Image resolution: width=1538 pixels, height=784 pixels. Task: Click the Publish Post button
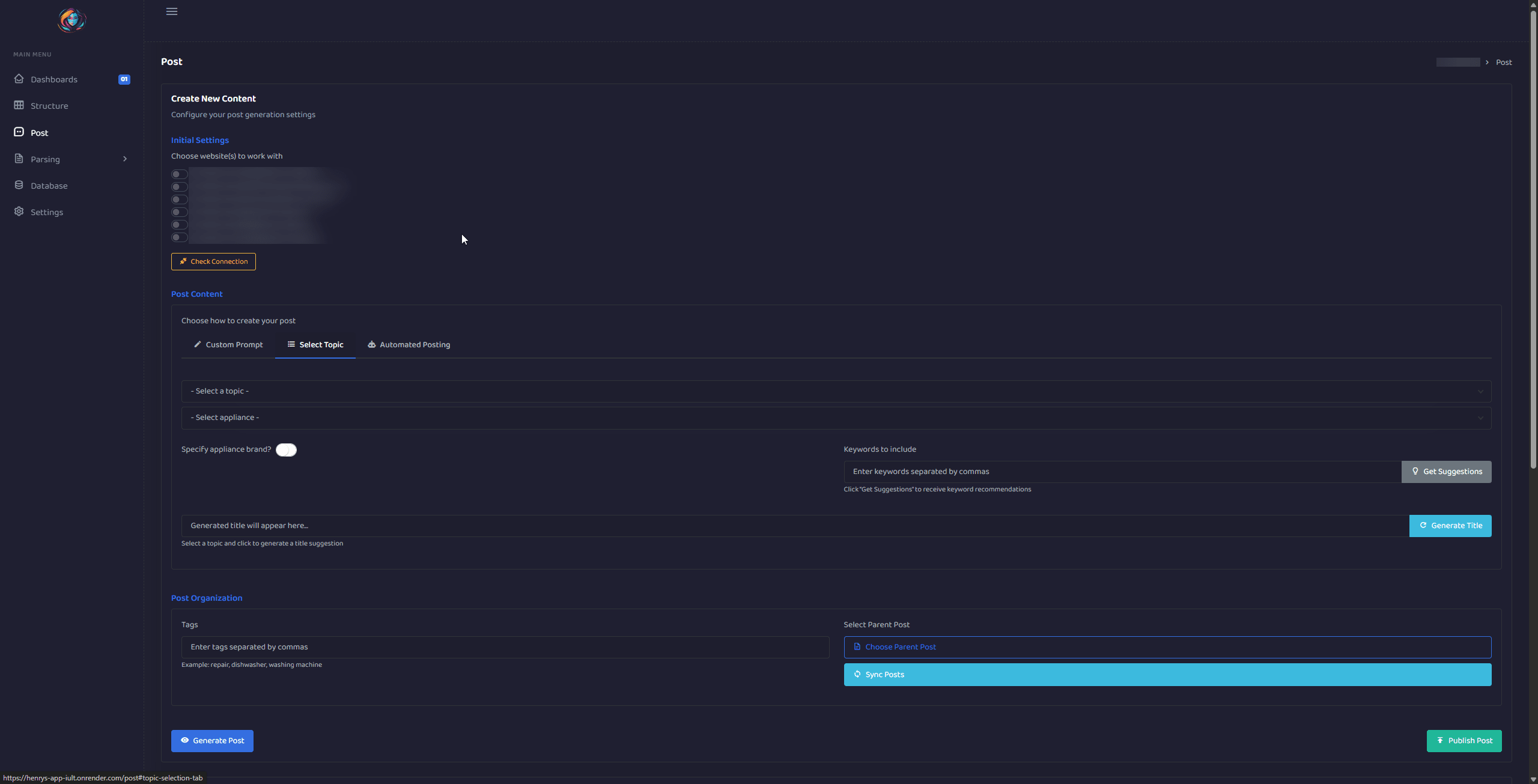point(1464,741)
